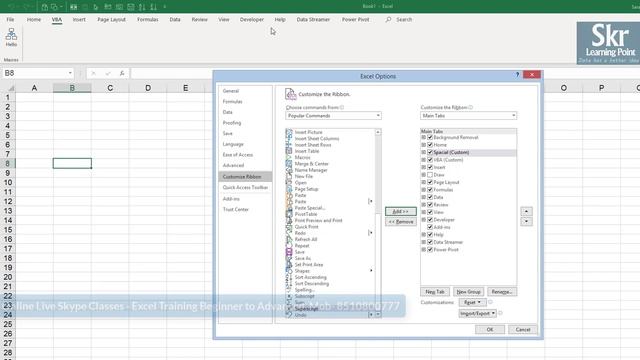Screen dimensions: 640x360
Task: Click the commands list scroll-up arrow
Action: (378, 132)
